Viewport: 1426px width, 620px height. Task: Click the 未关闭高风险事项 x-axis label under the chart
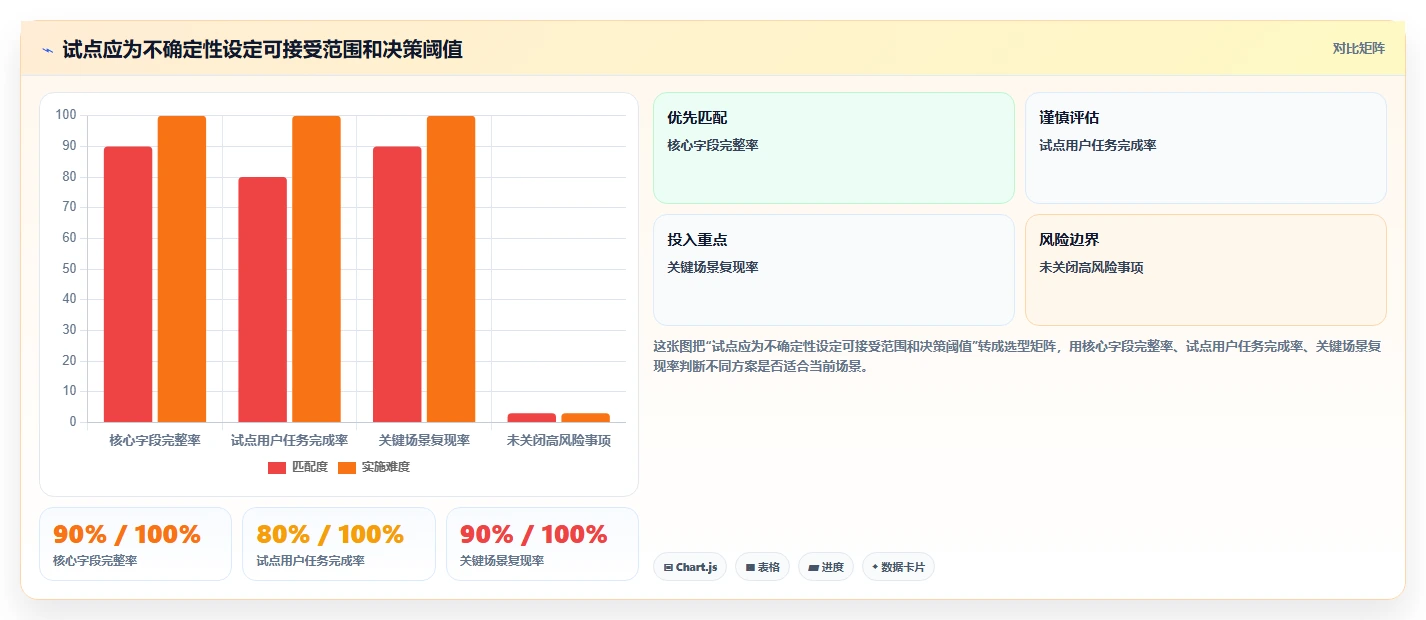[559, 440]
